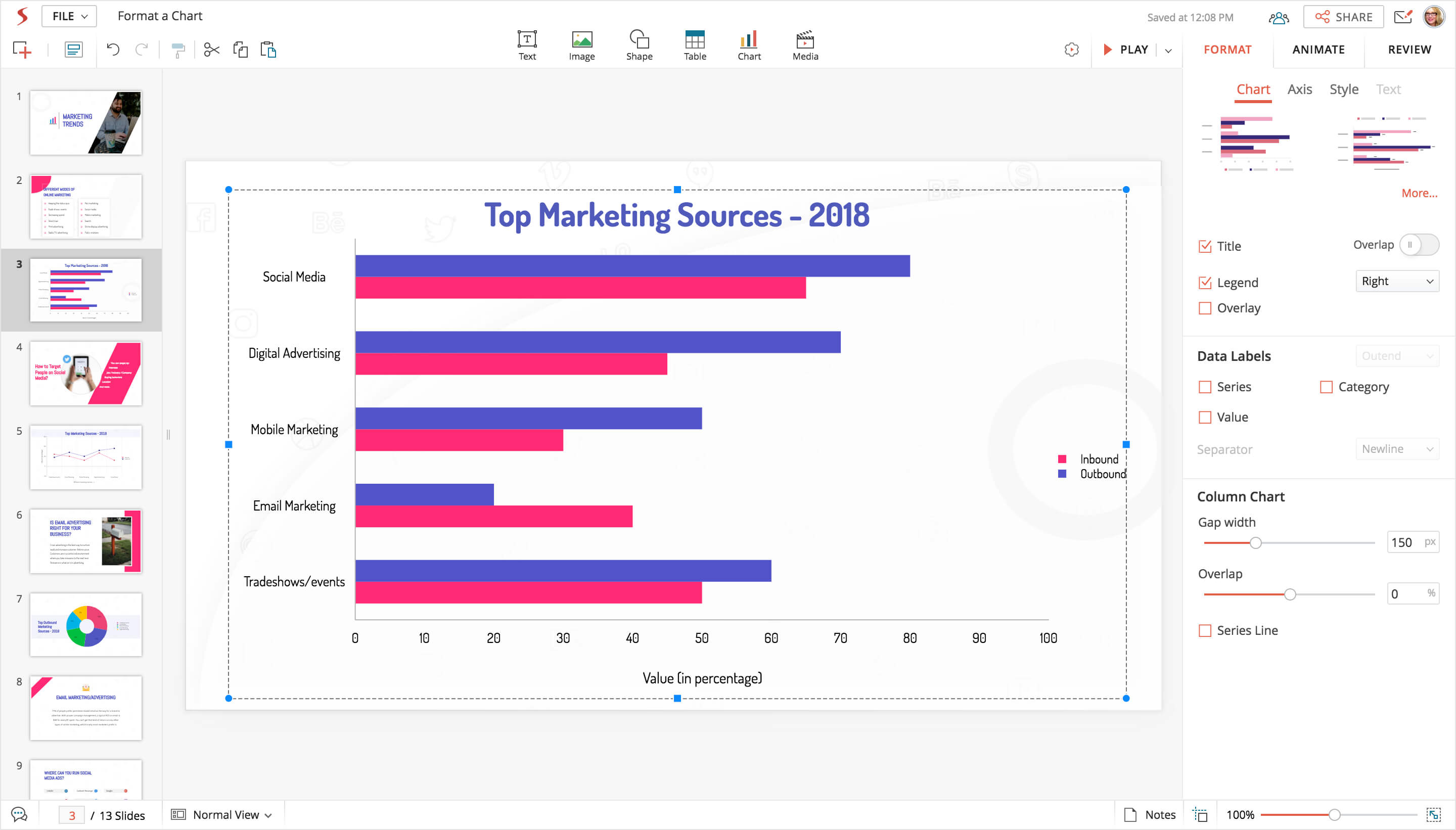Enable the Series Line checkbox

pos(1205,630)
